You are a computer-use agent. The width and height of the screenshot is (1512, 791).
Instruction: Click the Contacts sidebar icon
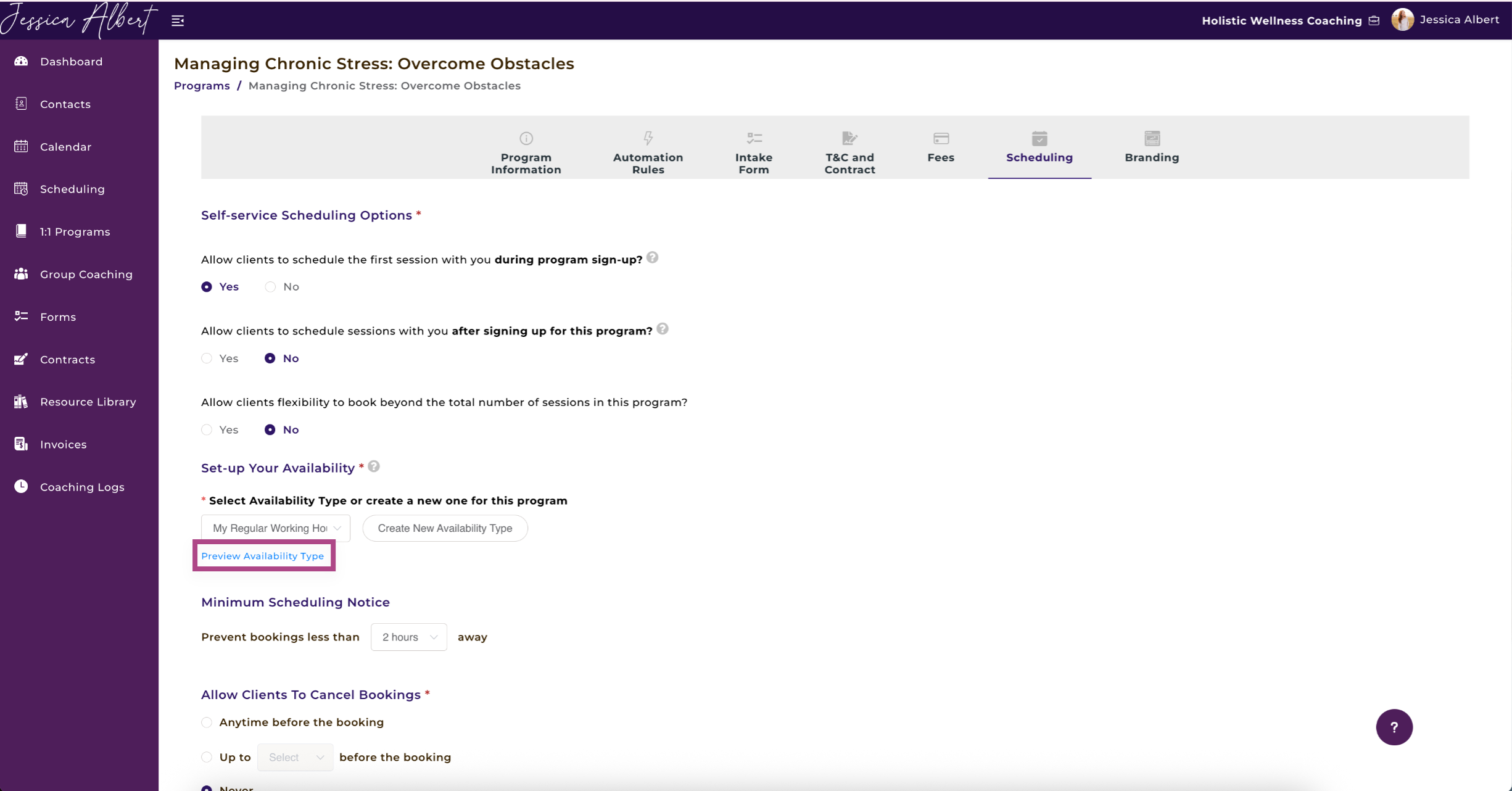tap(22, 104)
